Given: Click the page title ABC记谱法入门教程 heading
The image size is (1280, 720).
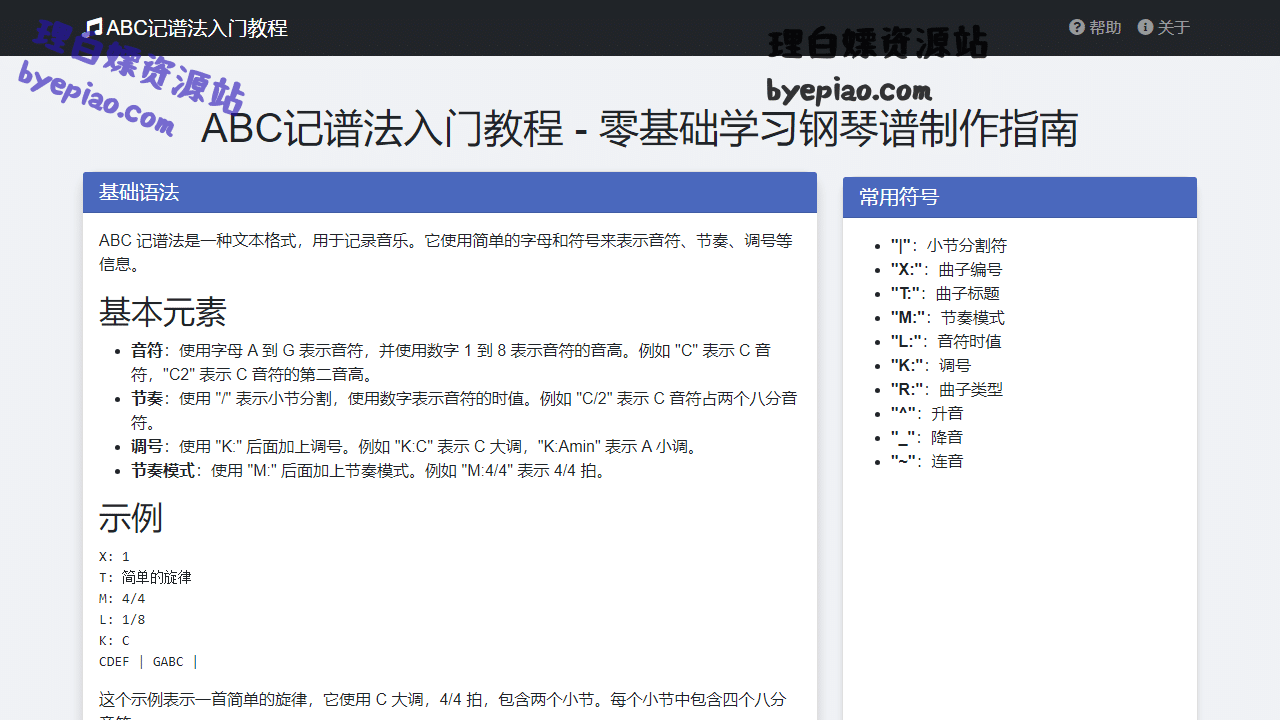Looking at the screenshot, I should click(x=640, y=129).
